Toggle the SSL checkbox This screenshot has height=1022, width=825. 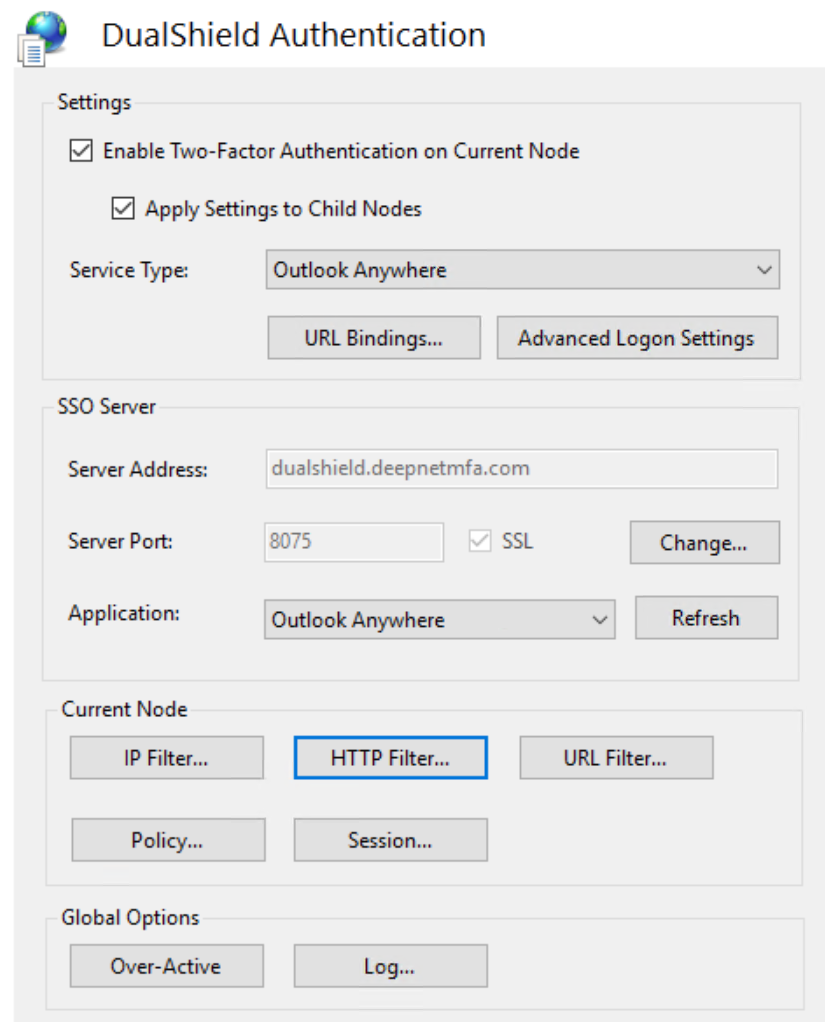(481, 542)
